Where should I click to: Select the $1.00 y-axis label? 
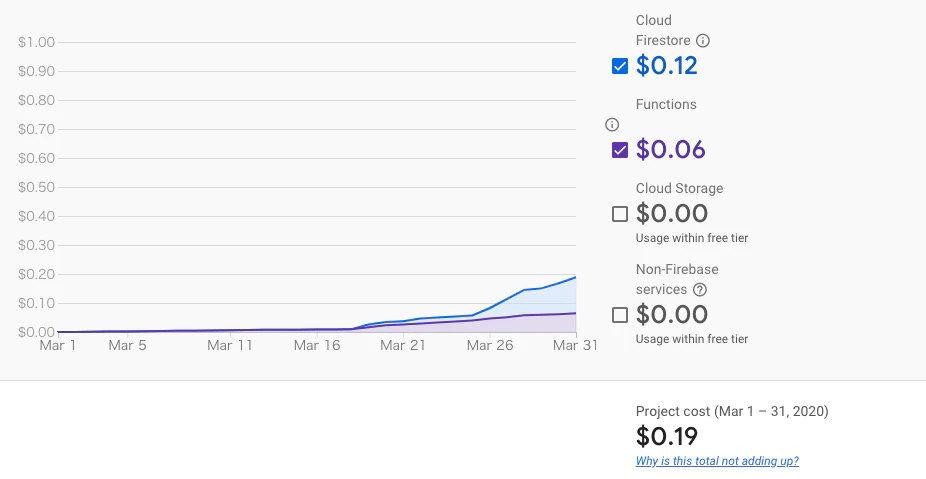click(x=36, y=43)
